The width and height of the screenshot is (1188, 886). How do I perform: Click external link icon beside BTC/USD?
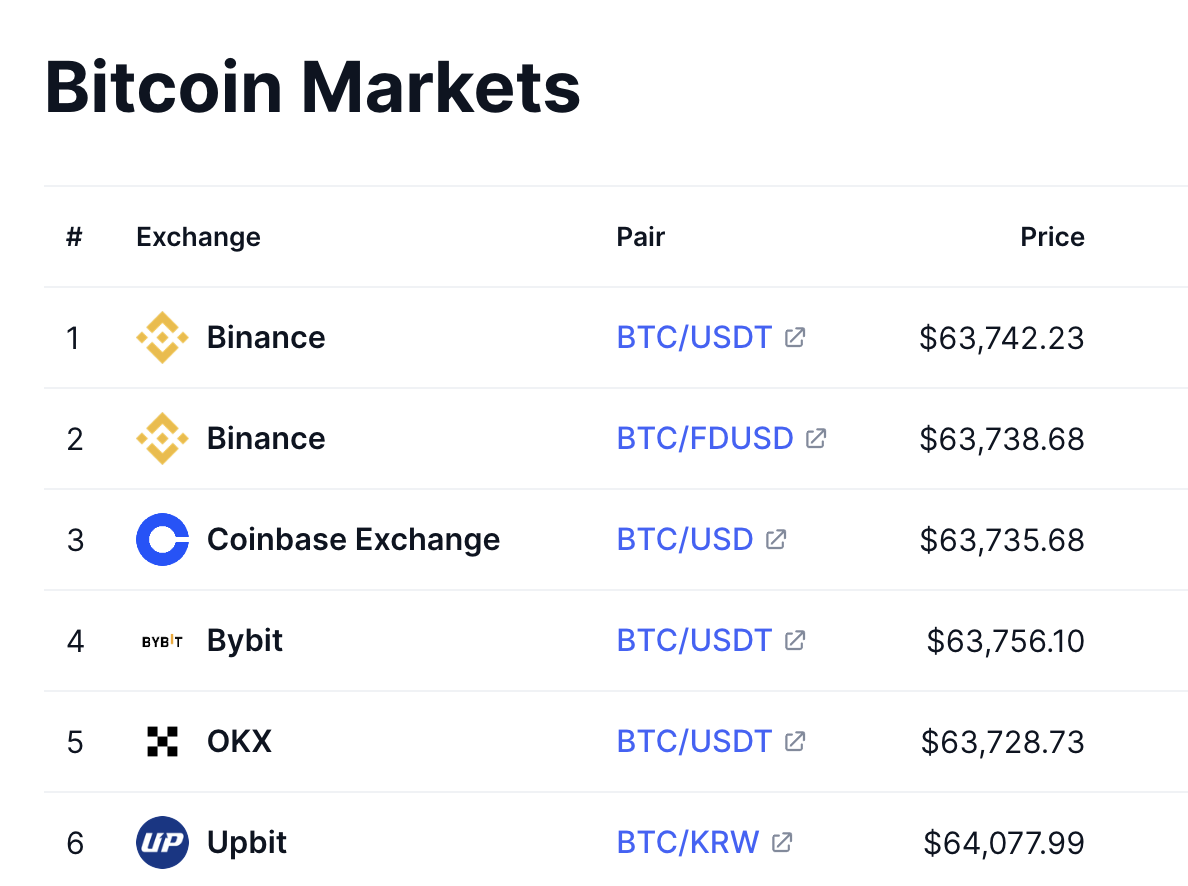776,540
